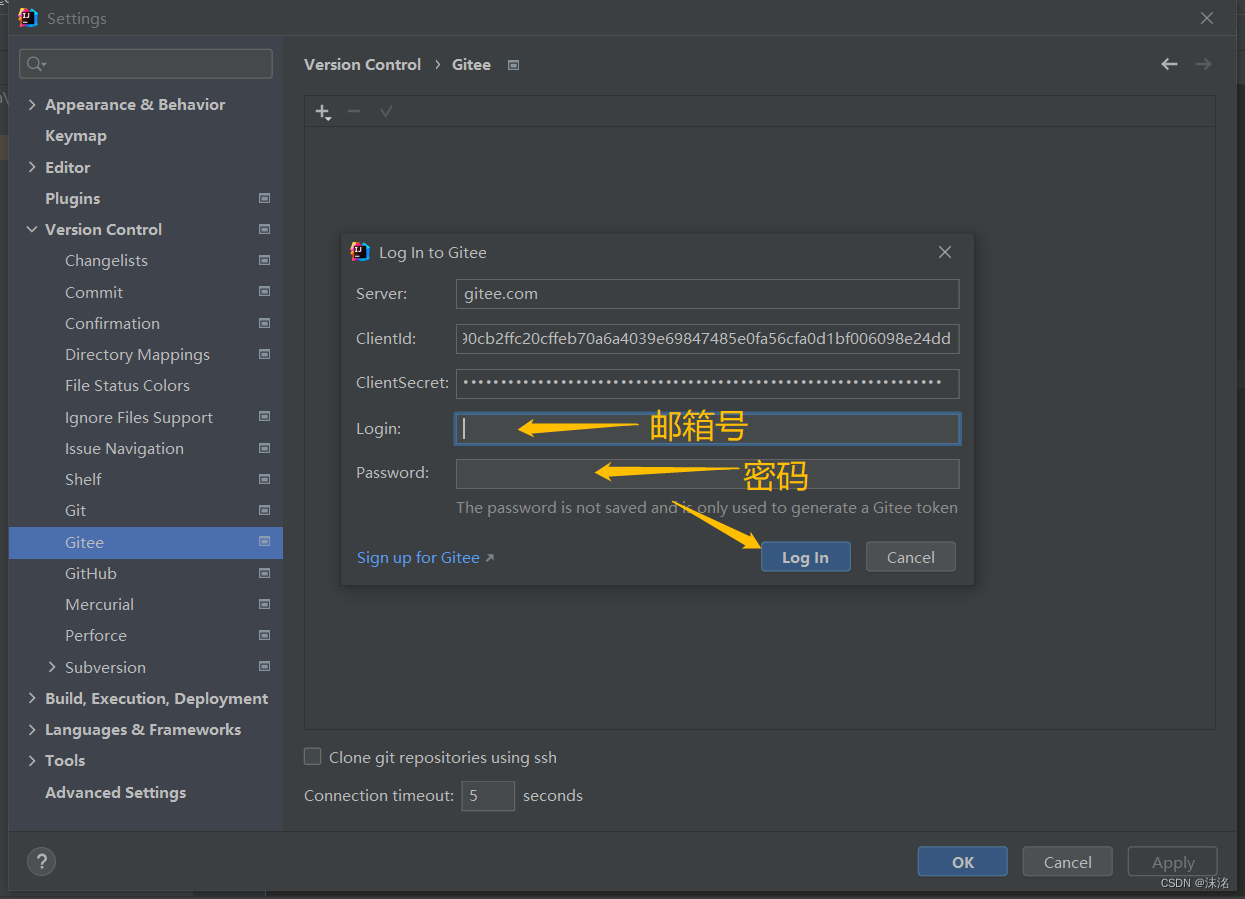This screenshot has width=1245, height=899.
Task: Expand the Subversion node
Action: (x=52, y=667)
